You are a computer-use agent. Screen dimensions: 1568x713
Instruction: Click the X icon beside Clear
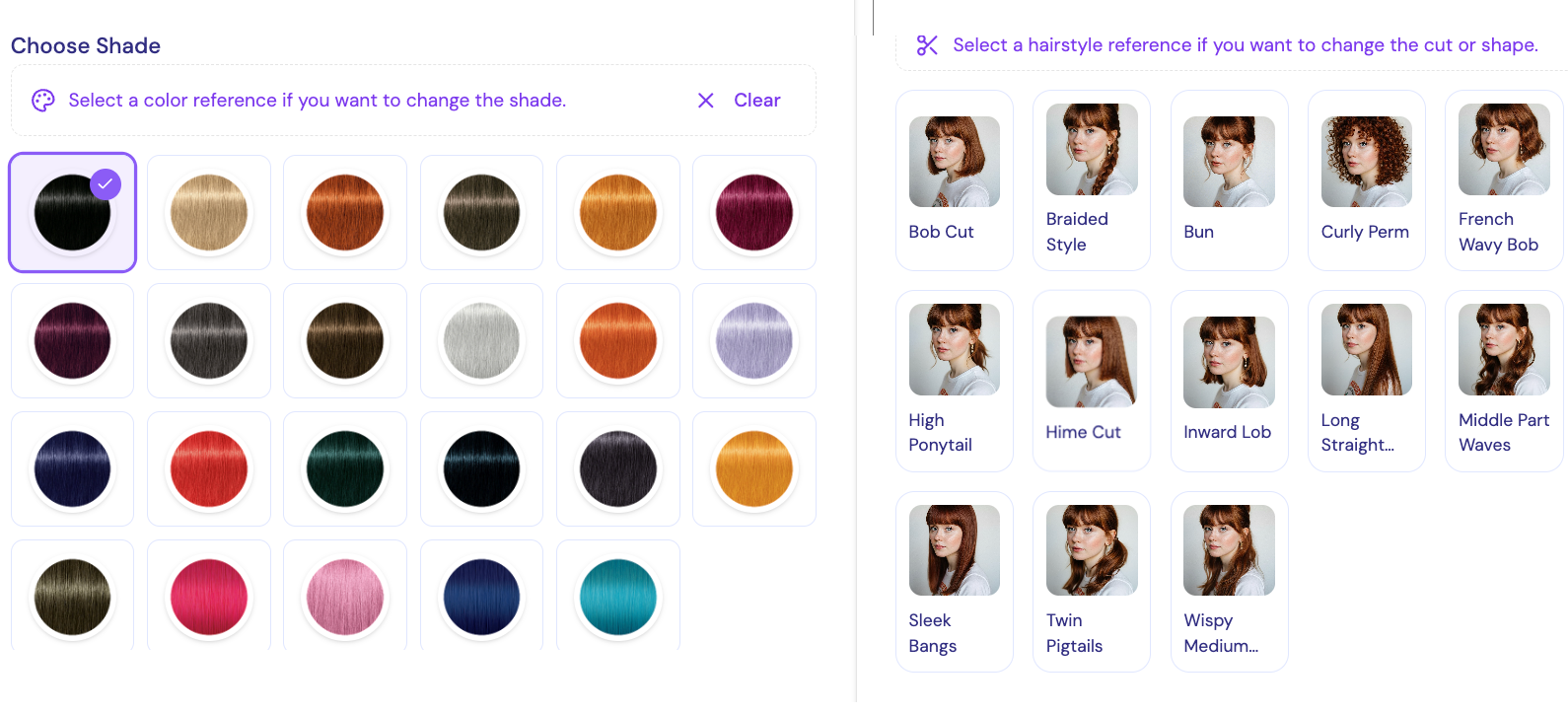706,101
